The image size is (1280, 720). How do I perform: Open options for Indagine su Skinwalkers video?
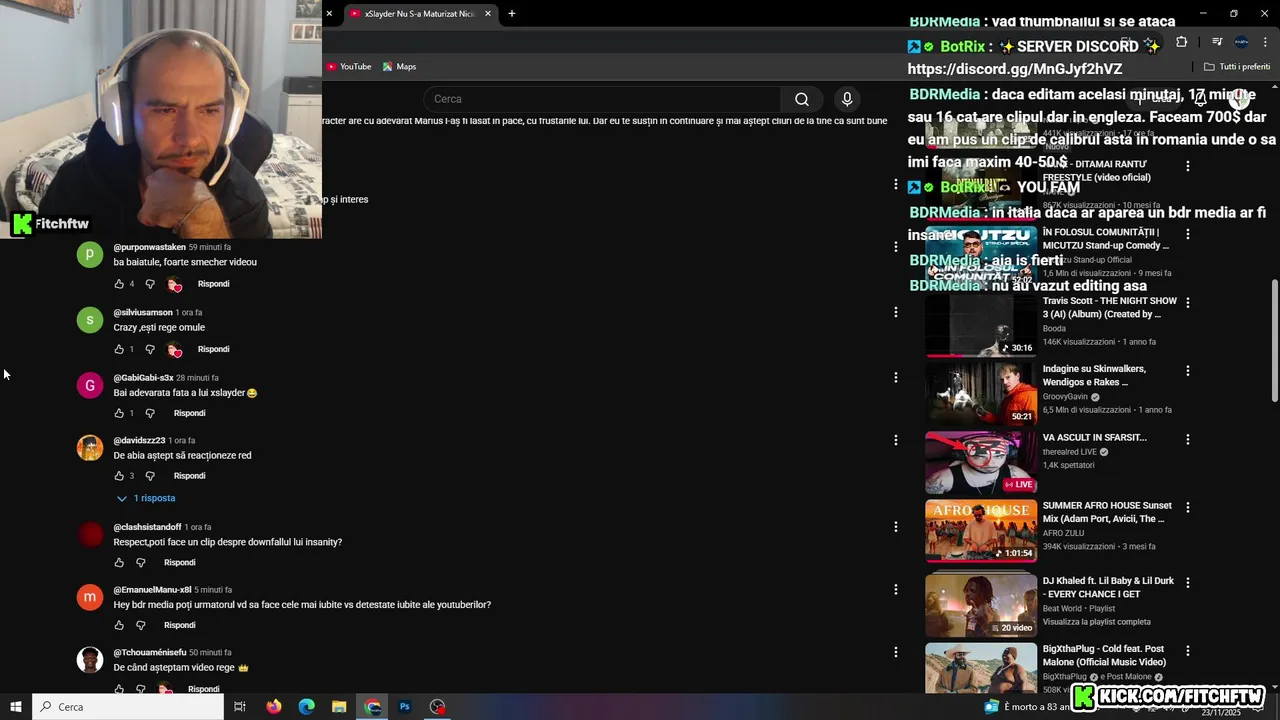[1188, 370]
